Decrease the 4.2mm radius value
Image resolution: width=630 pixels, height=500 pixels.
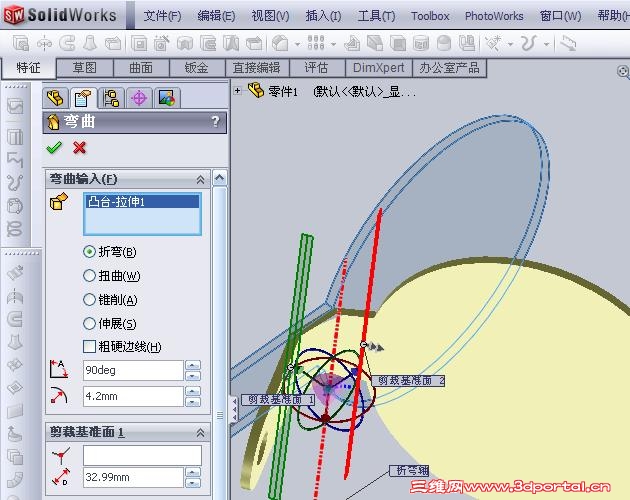click(x=193, y=402)
